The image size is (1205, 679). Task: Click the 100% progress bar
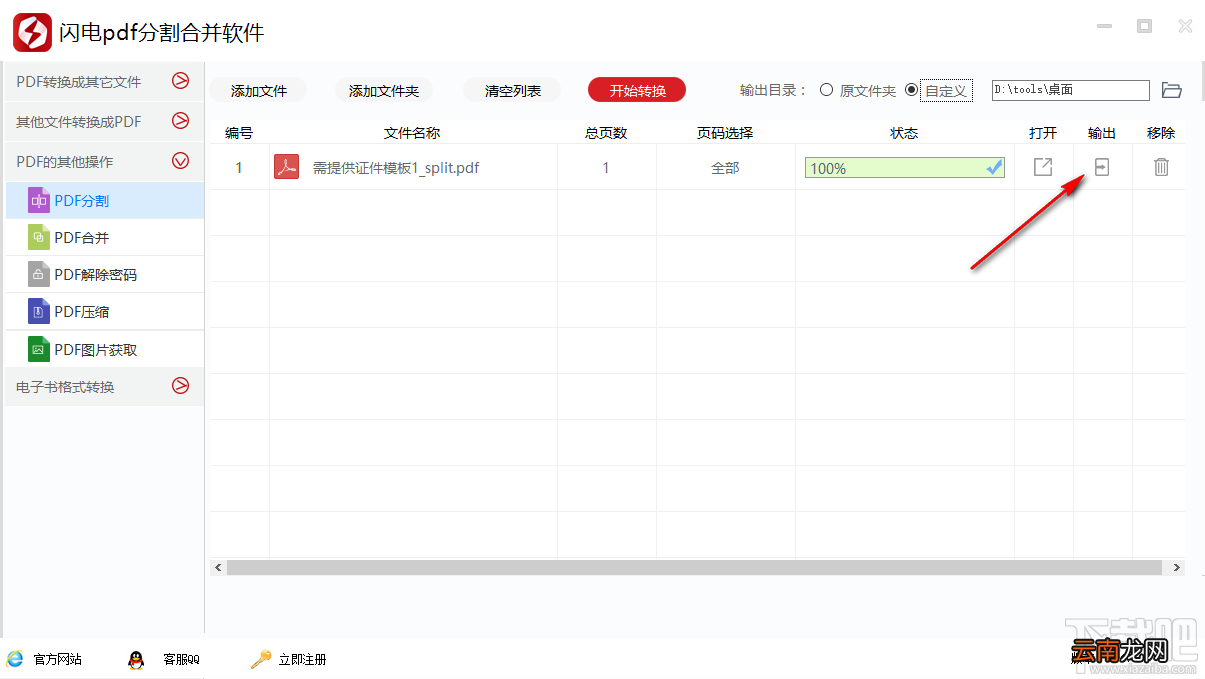click(905, 168)
